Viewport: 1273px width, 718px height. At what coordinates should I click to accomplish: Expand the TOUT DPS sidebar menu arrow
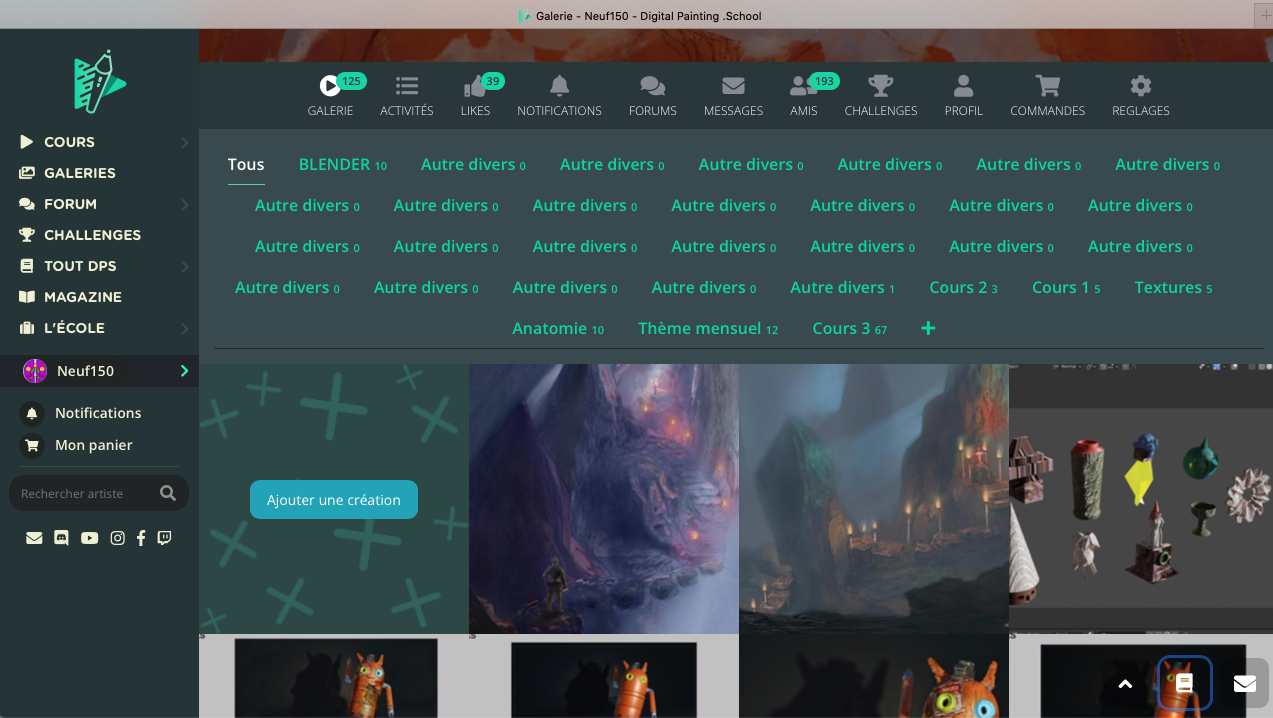coord(184,267)
